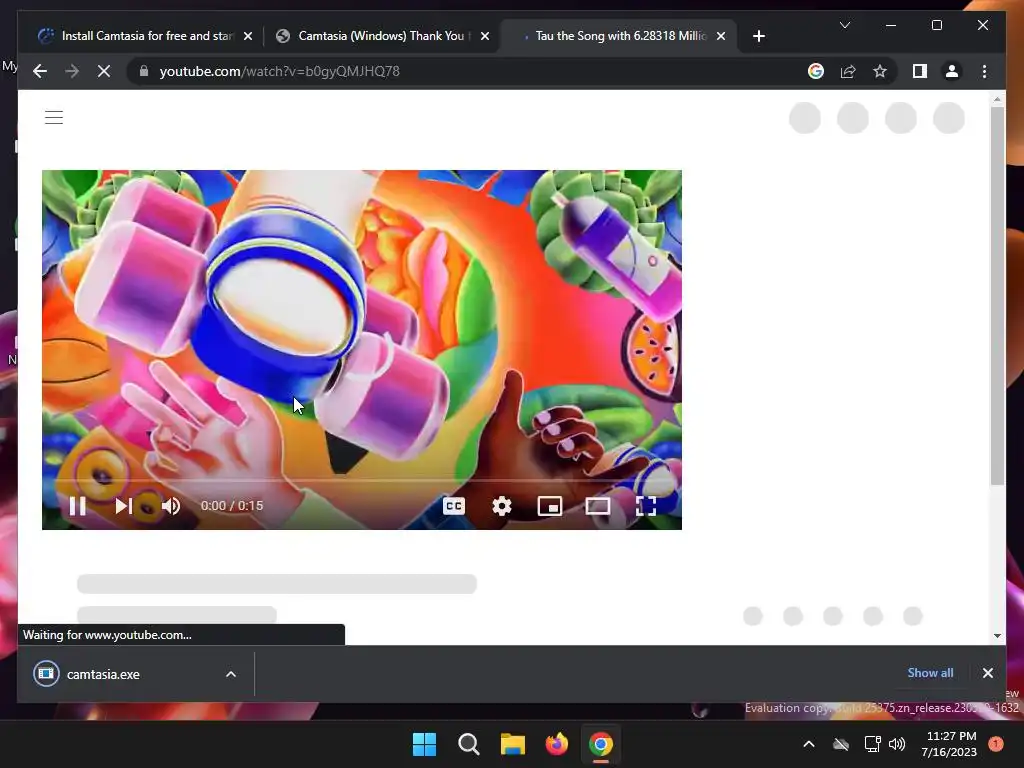Image resolution: width=1024 pixels, height=768 pixels.
Task: Toggle closed captions (CC)
Action: click(454, 506)
